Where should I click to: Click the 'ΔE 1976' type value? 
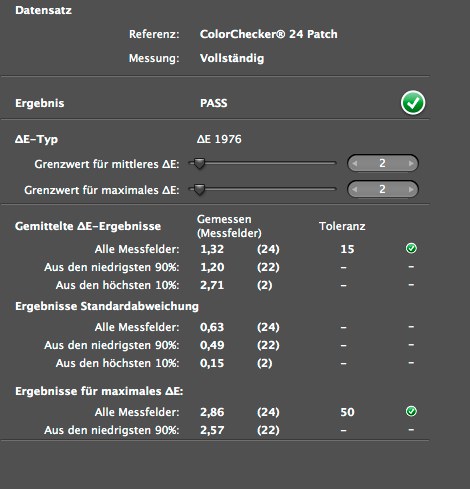pos(219,139)
